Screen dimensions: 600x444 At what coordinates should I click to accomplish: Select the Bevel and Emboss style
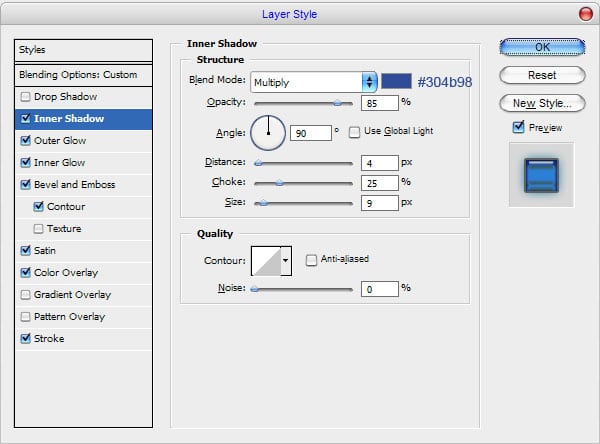(x=76, y=185)
